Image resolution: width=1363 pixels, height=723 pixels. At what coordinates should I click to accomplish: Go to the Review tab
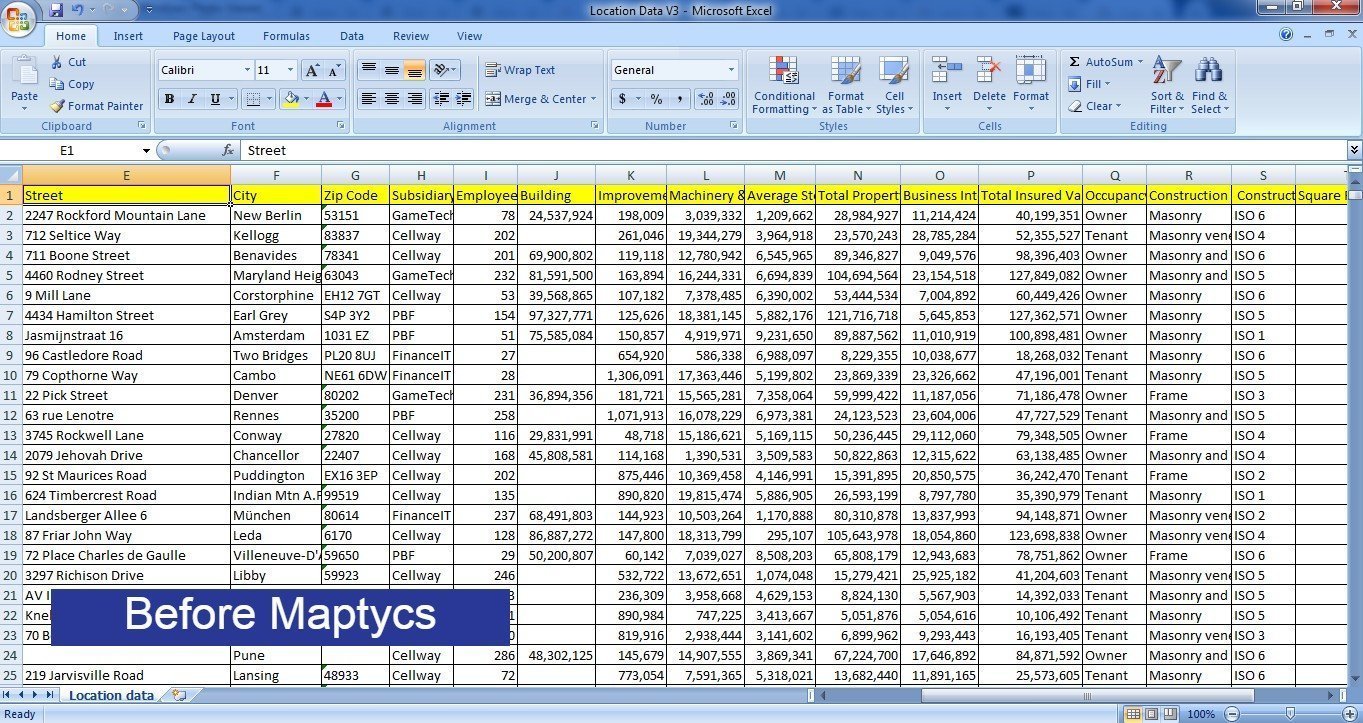click(x=411, y=36)
